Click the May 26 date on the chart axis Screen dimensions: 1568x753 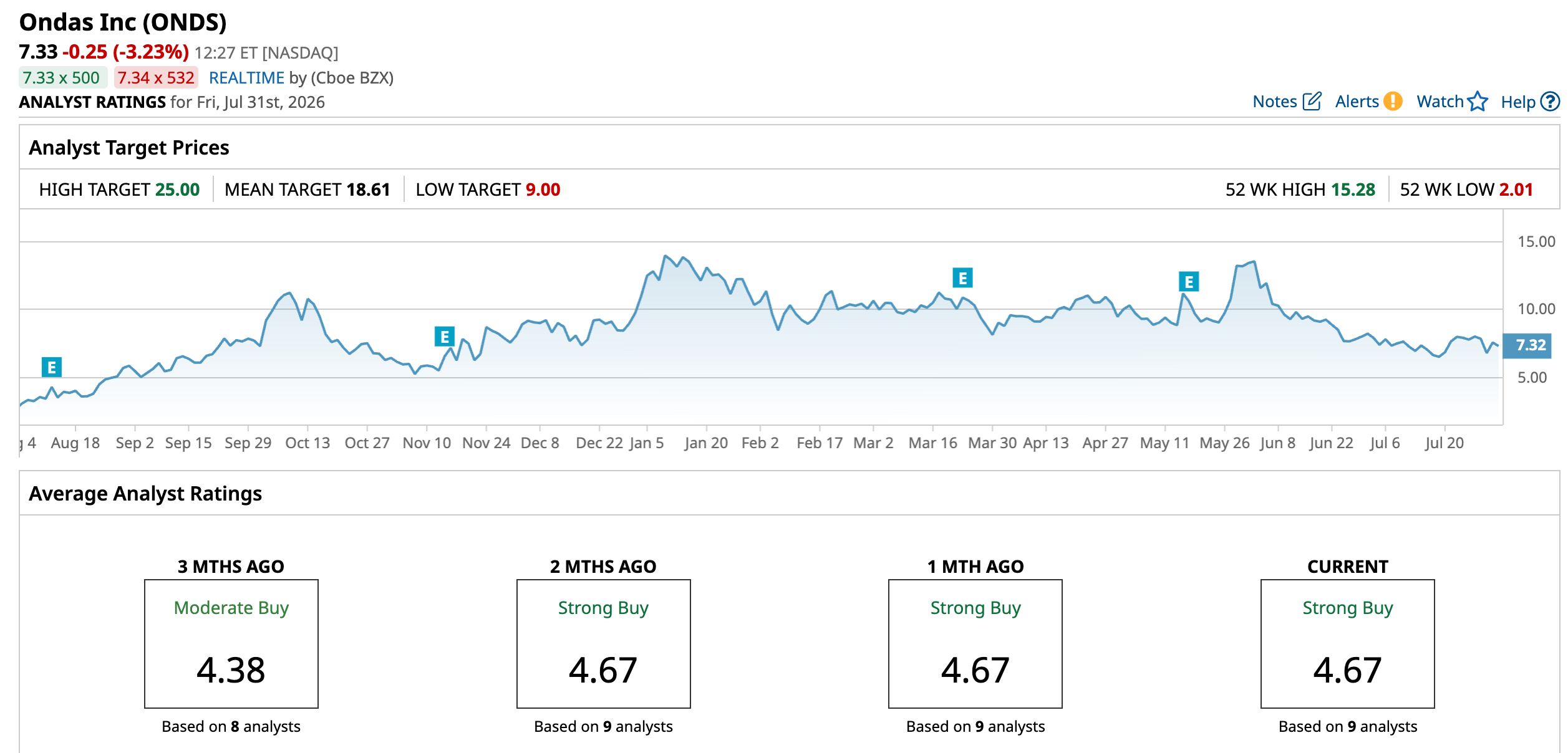(1224, 443)
